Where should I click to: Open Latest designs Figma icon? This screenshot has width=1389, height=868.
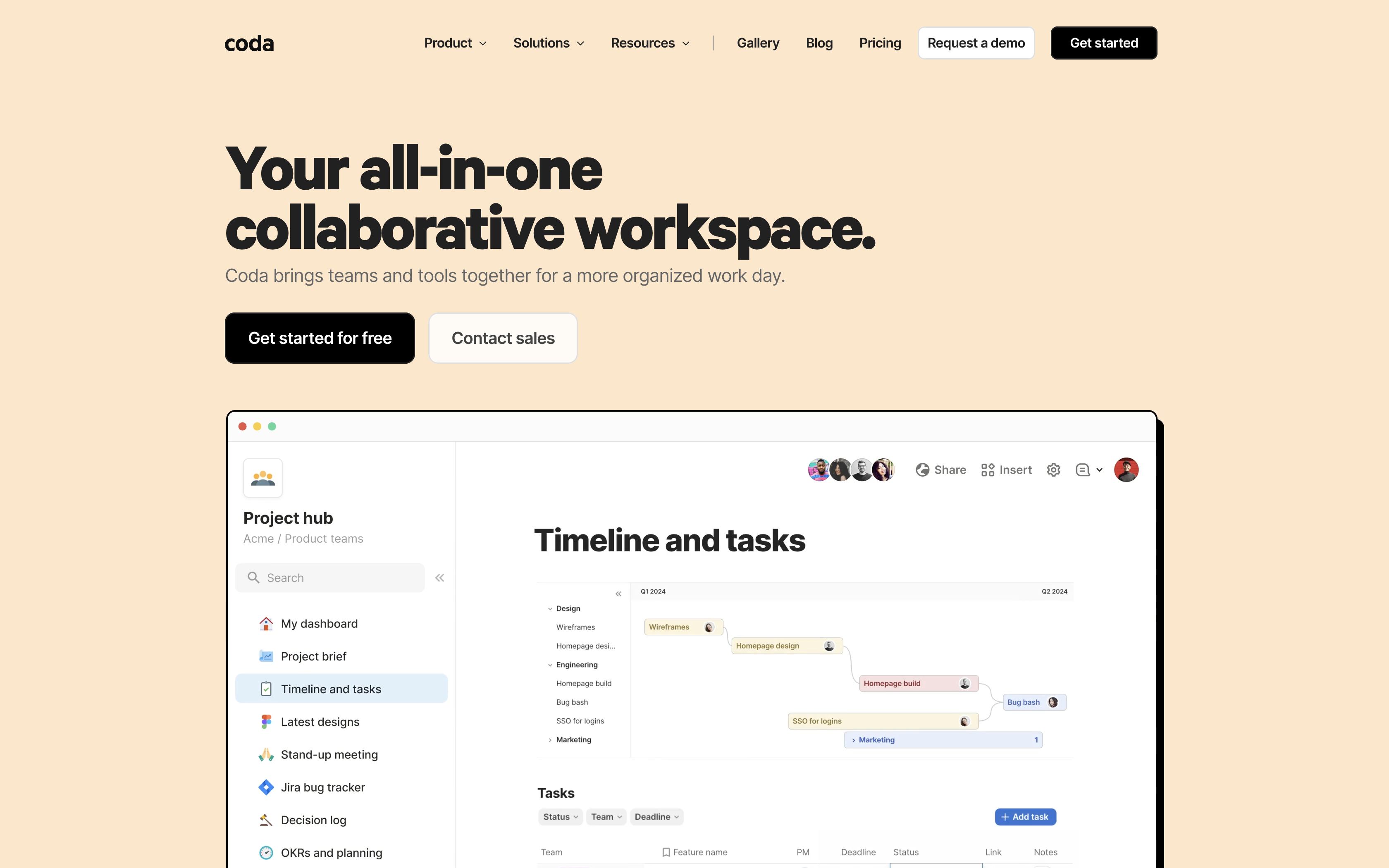[x=266, y=722]
